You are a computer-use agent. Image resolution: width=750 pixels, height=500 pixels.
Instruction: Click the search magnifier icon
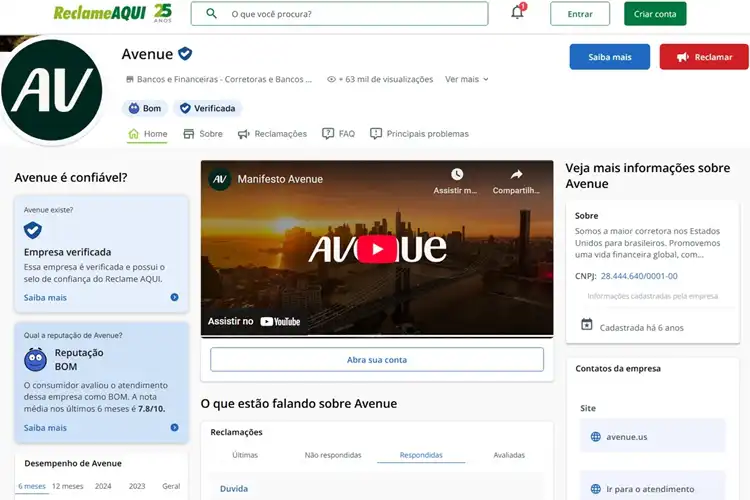click(211, 13)
